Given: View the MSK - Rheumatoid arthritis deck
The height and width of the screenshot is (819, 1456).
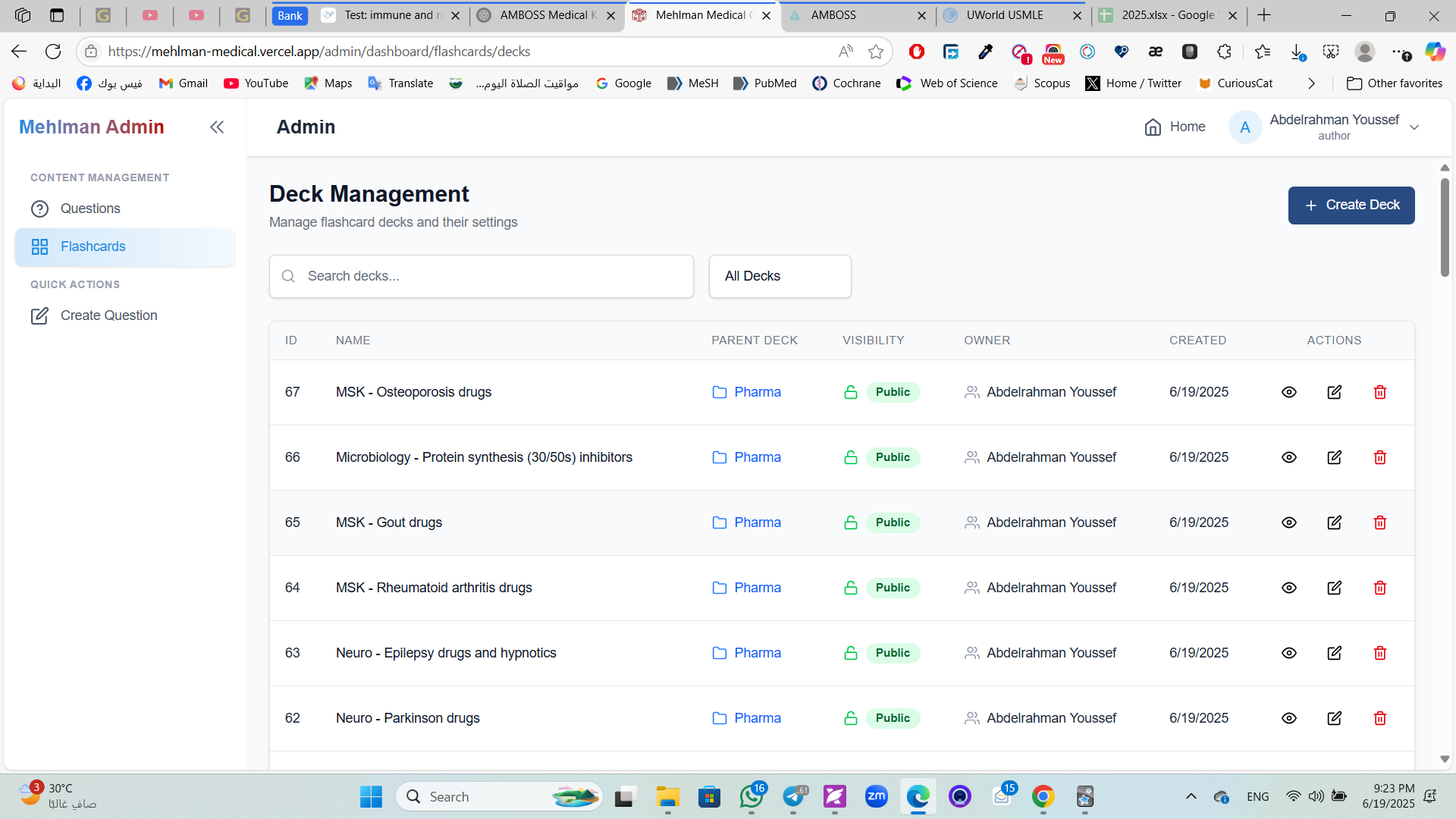Looking at the screenshot, I should 1288,588.
